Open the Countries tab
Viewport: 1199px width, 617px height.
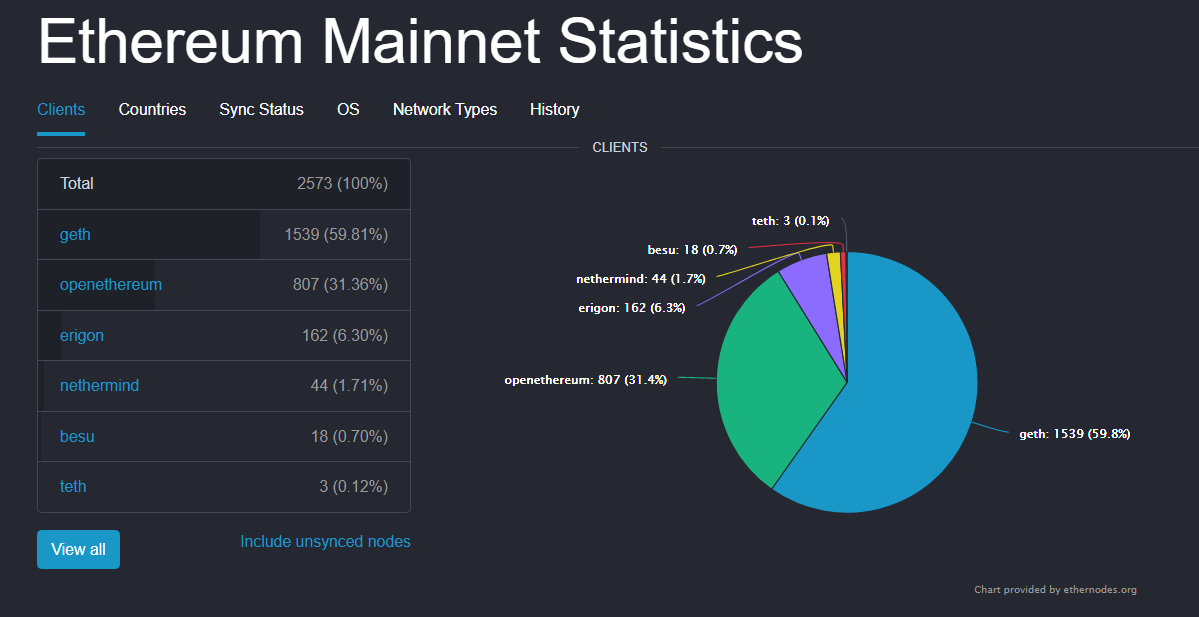(x=152, y=109)
